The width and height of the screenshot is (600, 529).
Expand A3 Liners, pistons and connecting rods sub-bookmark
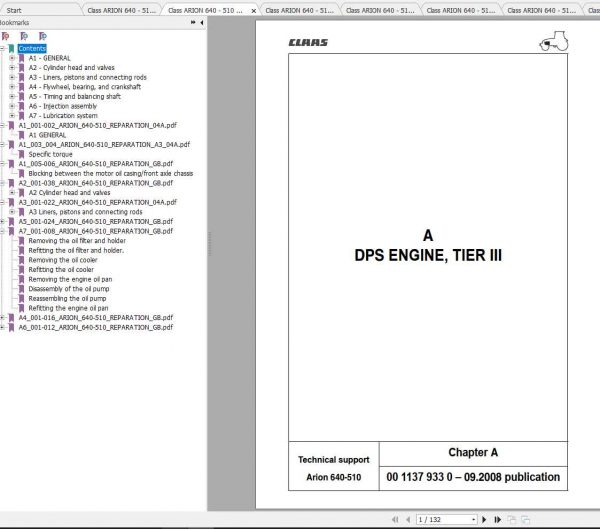(x=12, y=212)
